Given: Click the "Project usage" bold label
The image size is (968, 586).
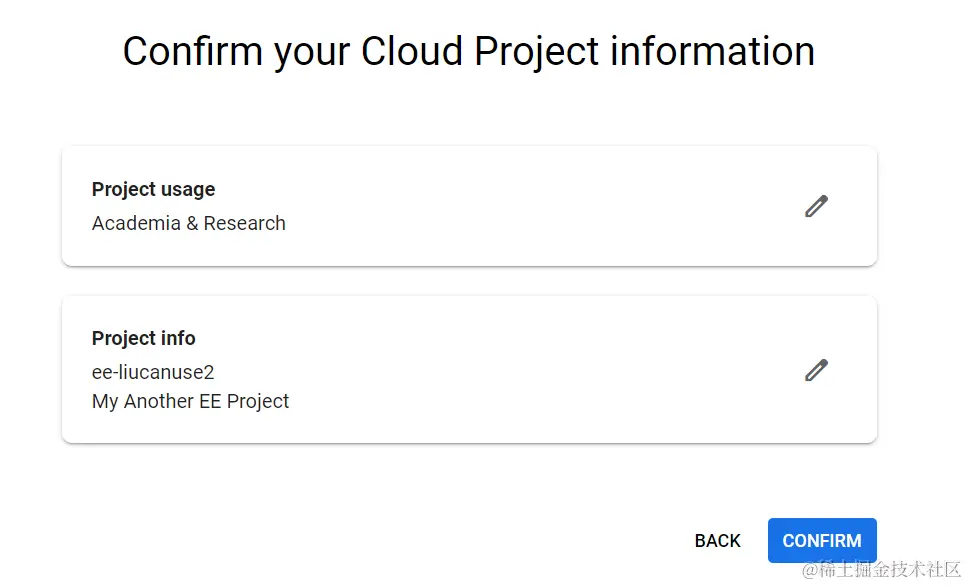Looking at the screenshot, I should [x=153, y=190].
